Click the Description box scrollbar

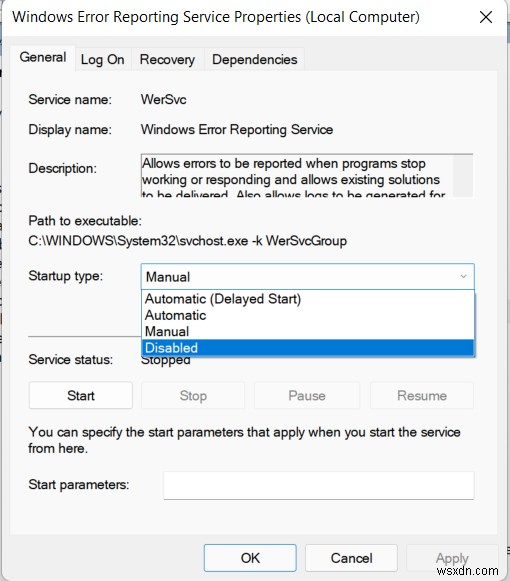[x=463, y=176]
